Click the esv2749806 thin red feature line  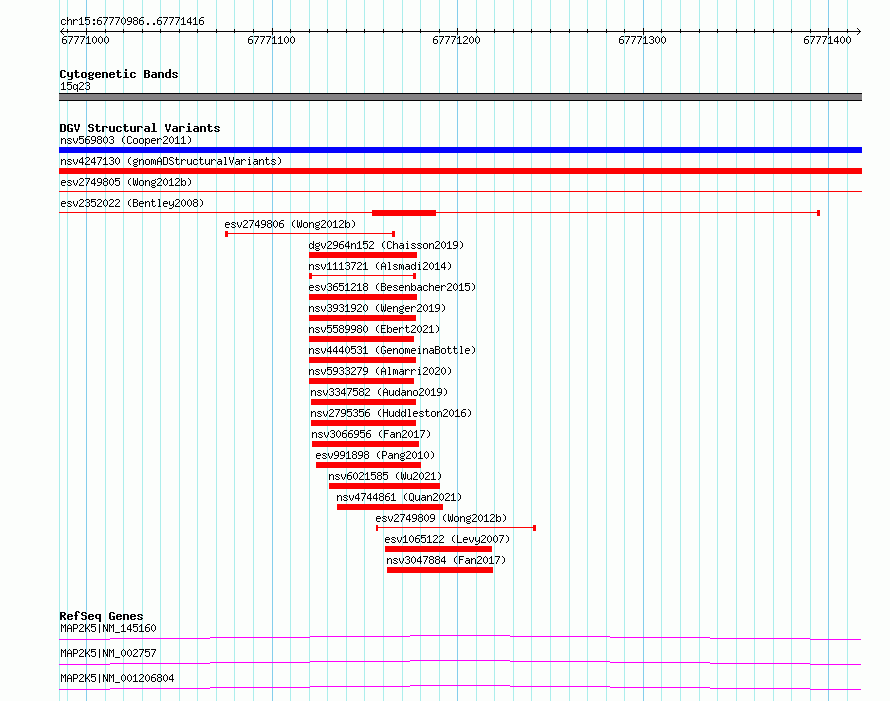tap(310, 234)
